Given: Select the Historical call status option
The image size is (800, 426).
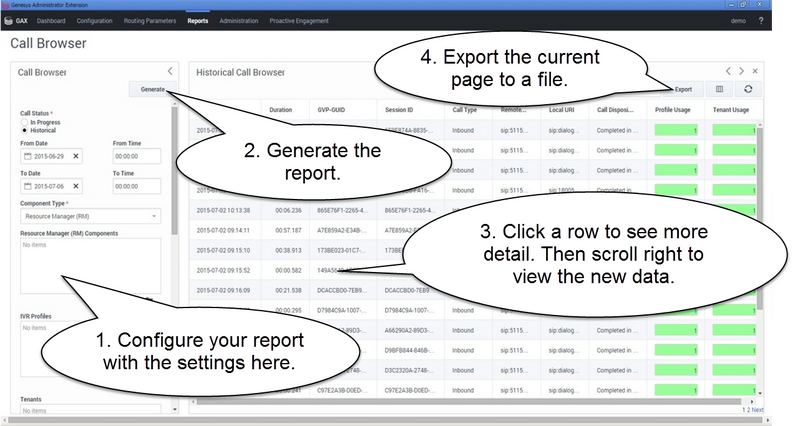Looking at the screenshot, I should tap(24, 130).
